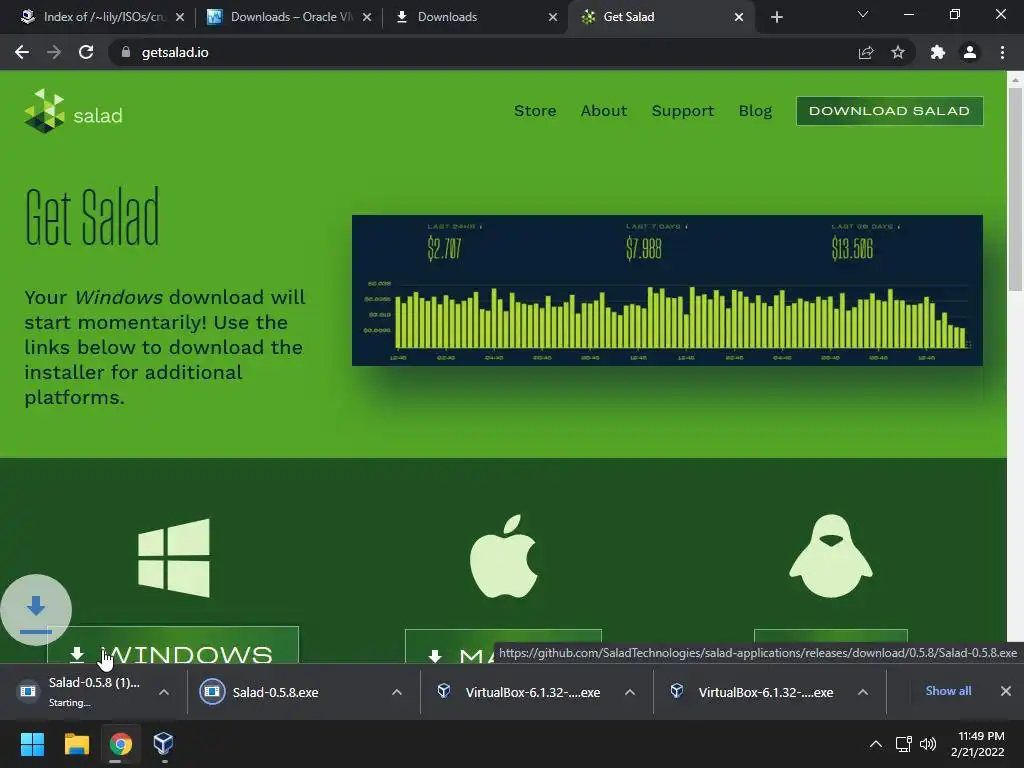The height and width of the screenshot is (768, 1024).
Task: Click the earnings chart image
Action: 667,290
